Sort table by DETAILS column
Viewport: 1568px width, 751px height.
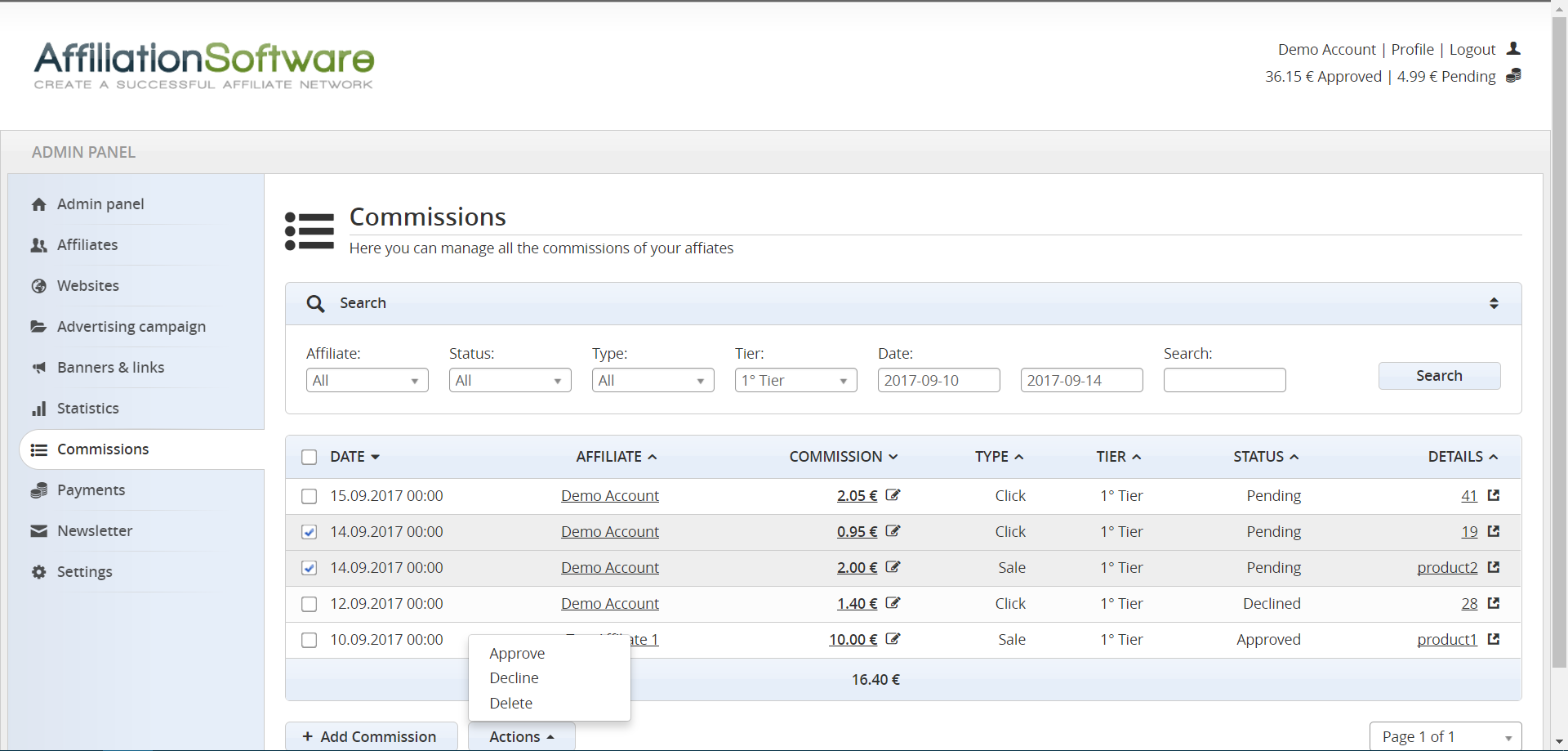(x=1463, y=457)
